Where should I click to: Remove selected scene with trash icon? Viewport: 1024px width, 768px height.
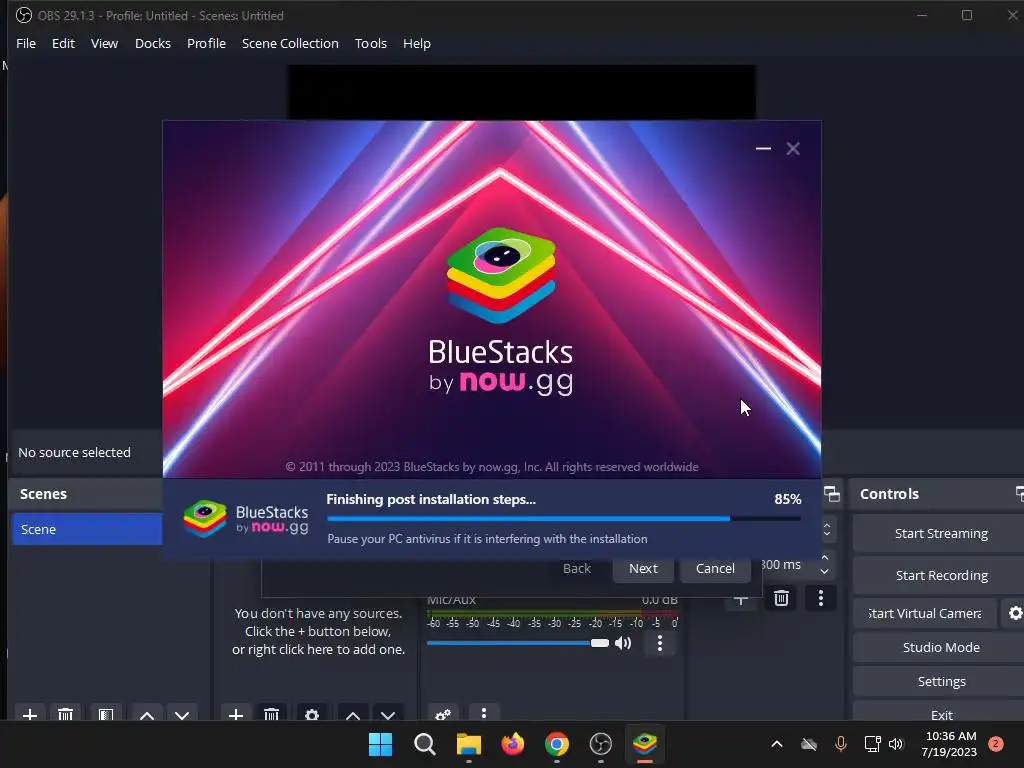65,714
